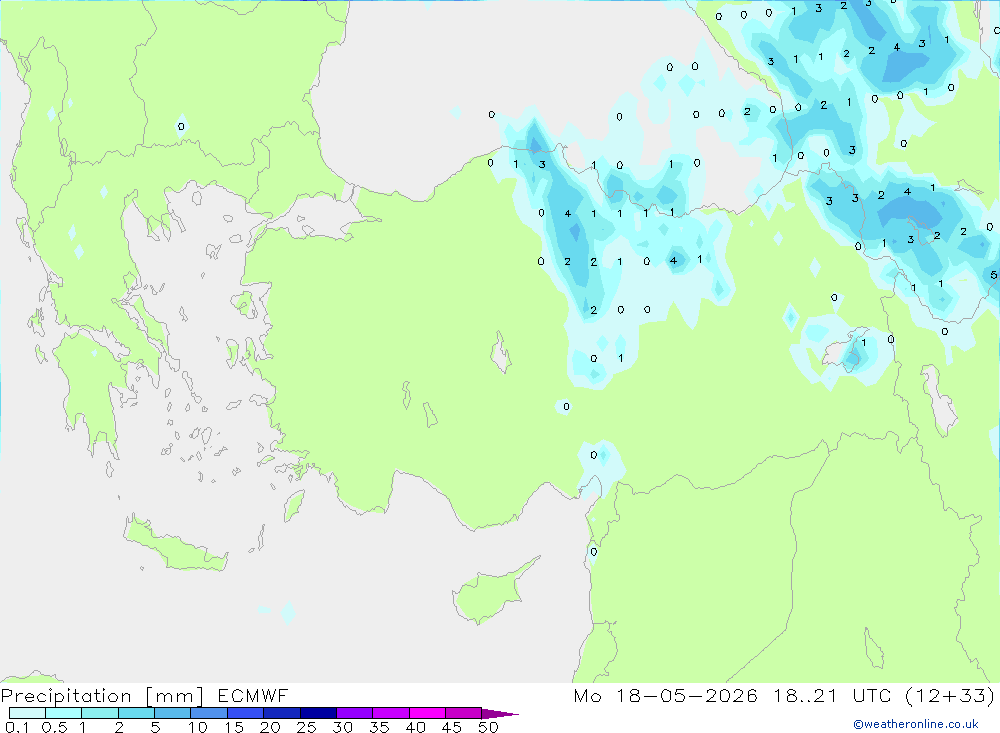Click the "Mo 18-05-2026" date text

665,696
